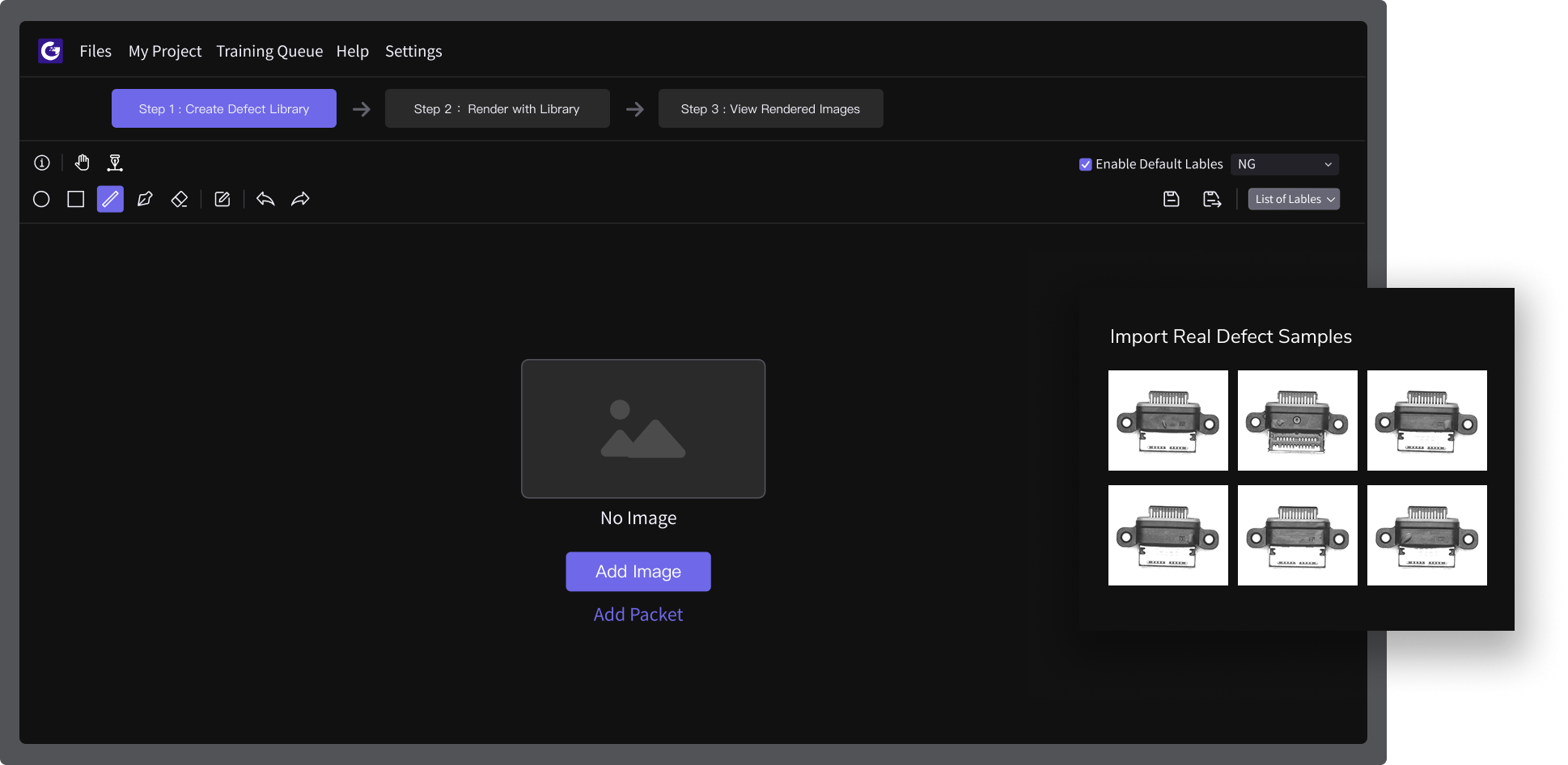Select the rectangle drawing tool
This screenshot has width=1568, height=765.
[x=76, y=199]
